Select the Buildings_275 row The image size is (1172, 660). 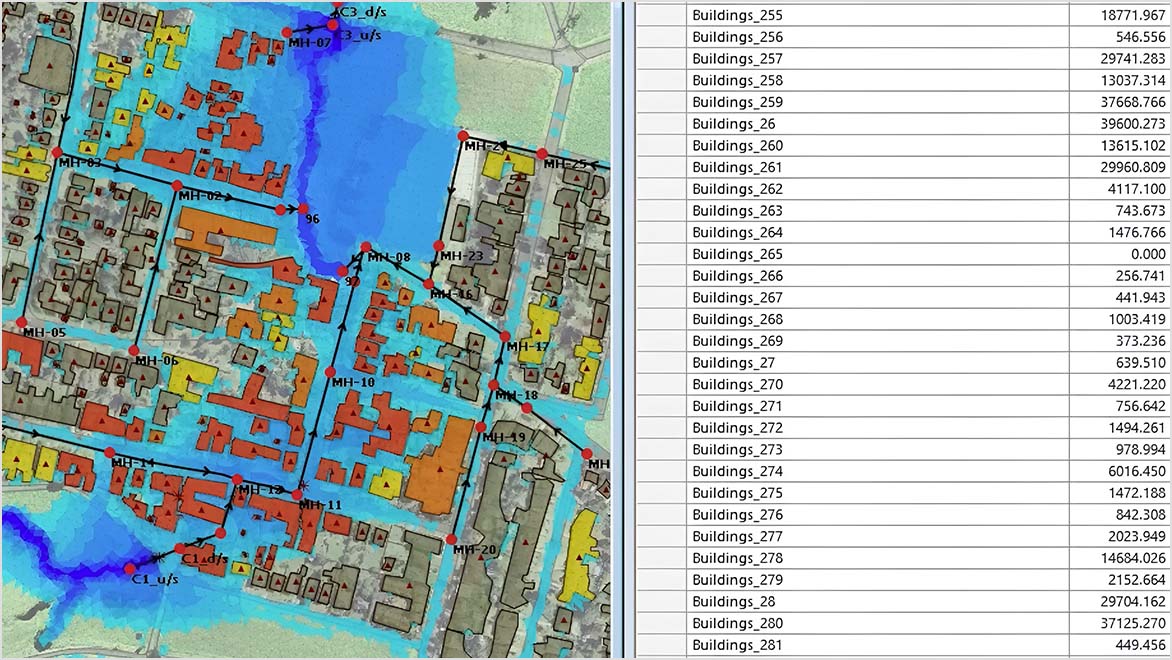(x=904, y=492)
